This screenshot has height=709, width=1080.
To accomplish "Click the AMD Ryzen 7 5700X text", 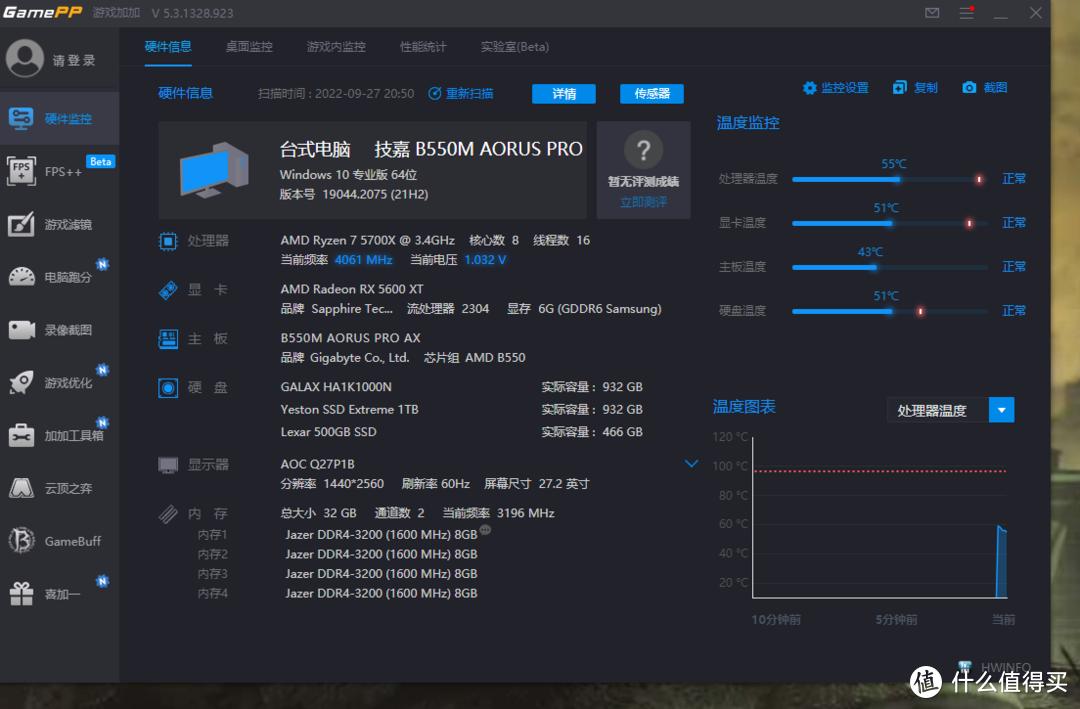I will pos(367,240).
